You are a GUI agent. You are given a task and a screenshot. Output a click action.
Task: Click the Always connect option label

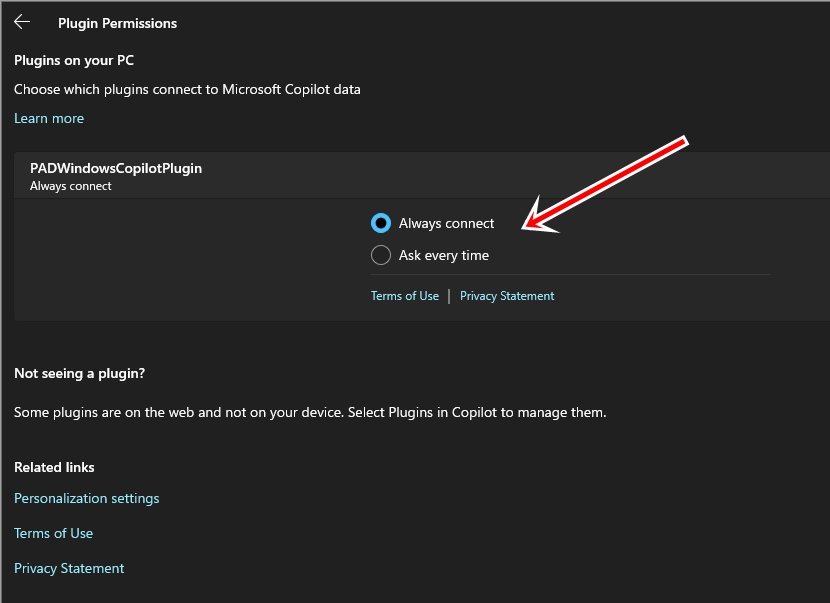point(446,223)
